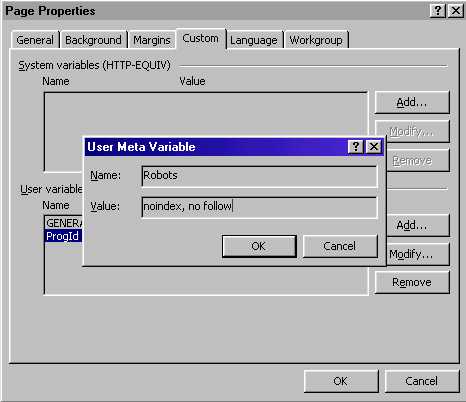The width and height of the screenshot is (466, 402).
Task: Open the Background tab
Action: pos(93,40)
